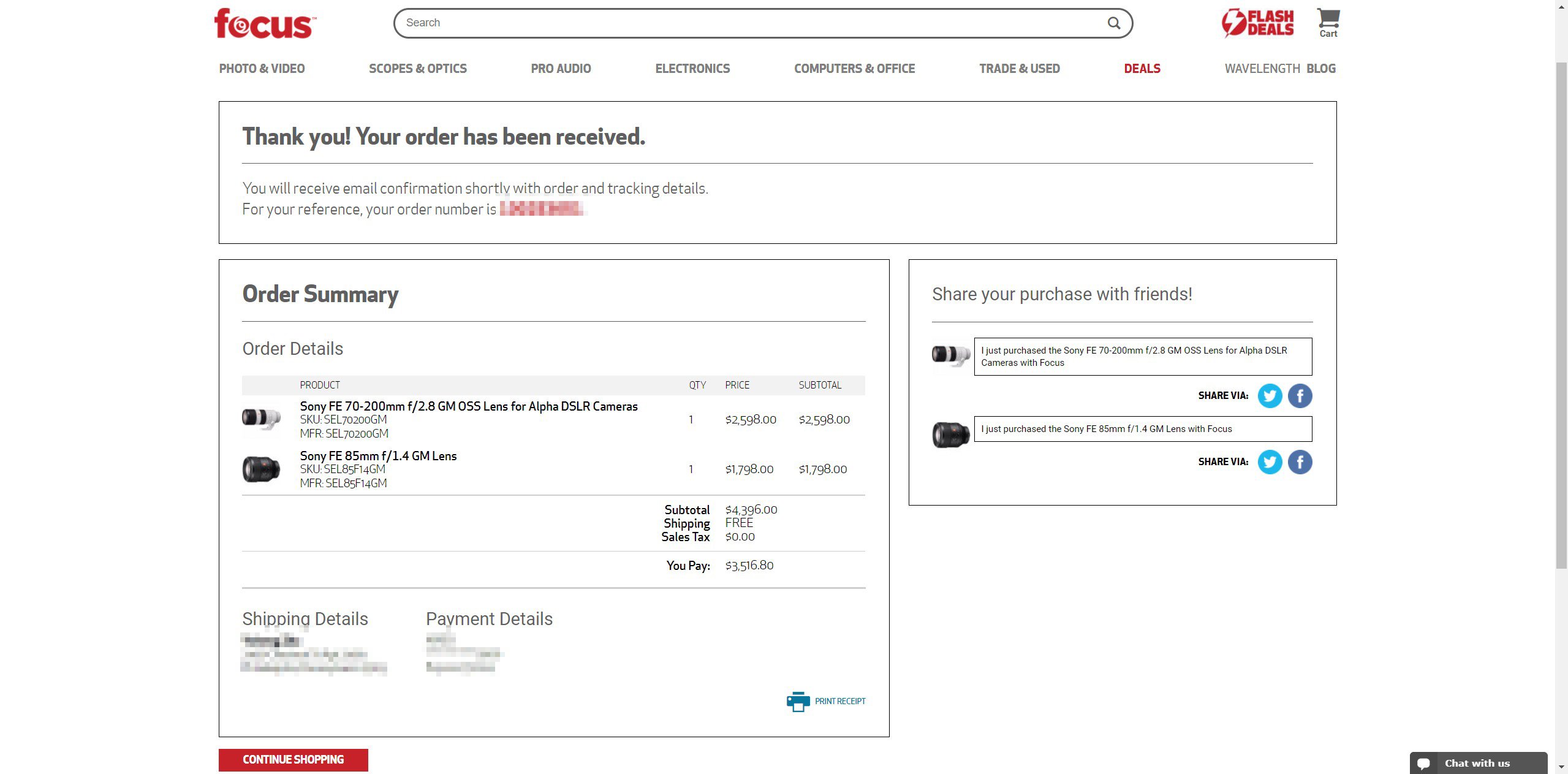
Task: Click the Payment Details heading
Action: (489, 619)
